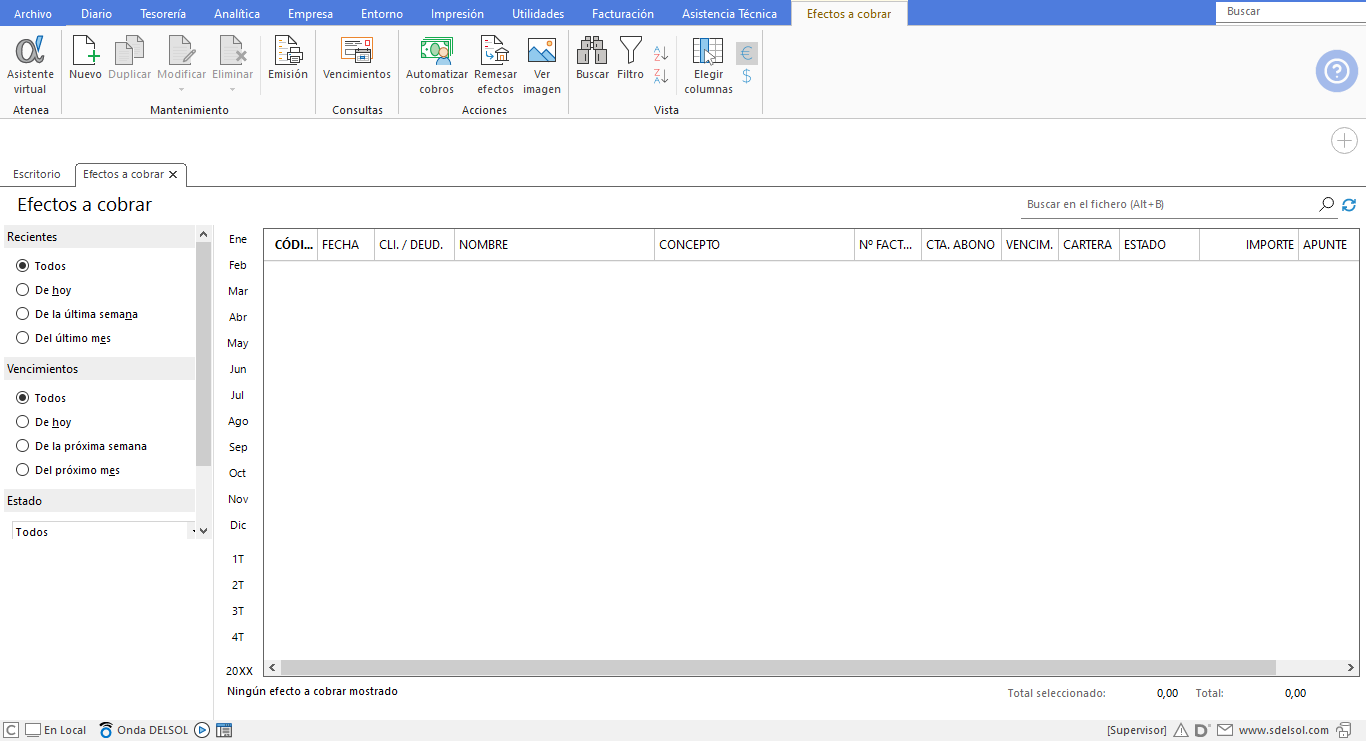Click the warning triangle status icon
Screen dimensions: 1366x741
tap(1181, 730)
